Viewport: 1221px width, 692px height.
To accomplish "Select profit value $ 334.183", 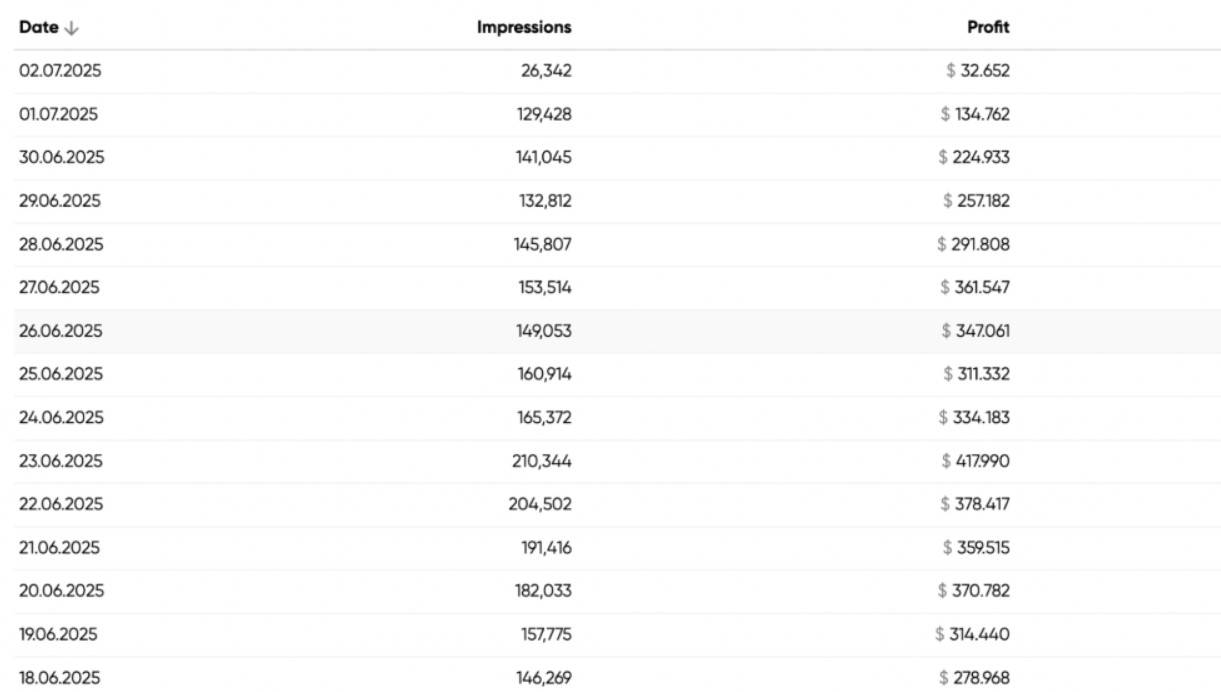I will click(x=974, y=417).
